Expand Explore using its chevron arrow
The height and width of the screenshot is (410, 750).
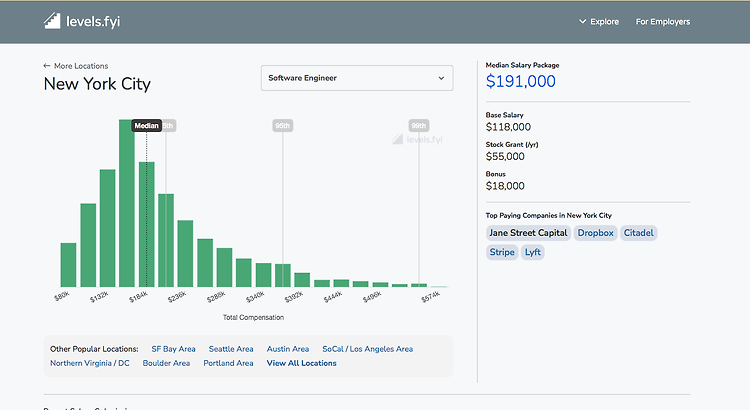pos(582,22)
